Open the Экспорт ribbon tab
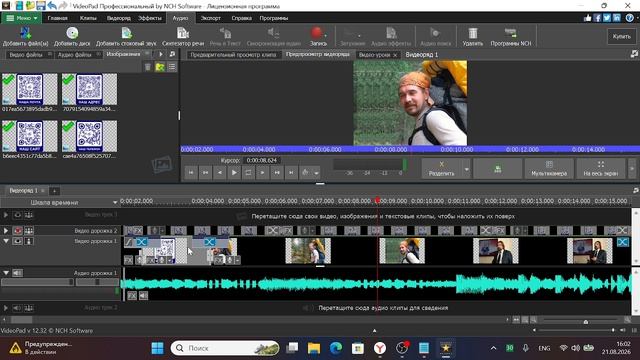Screen dimensions: 640x360 click(211, 18)
